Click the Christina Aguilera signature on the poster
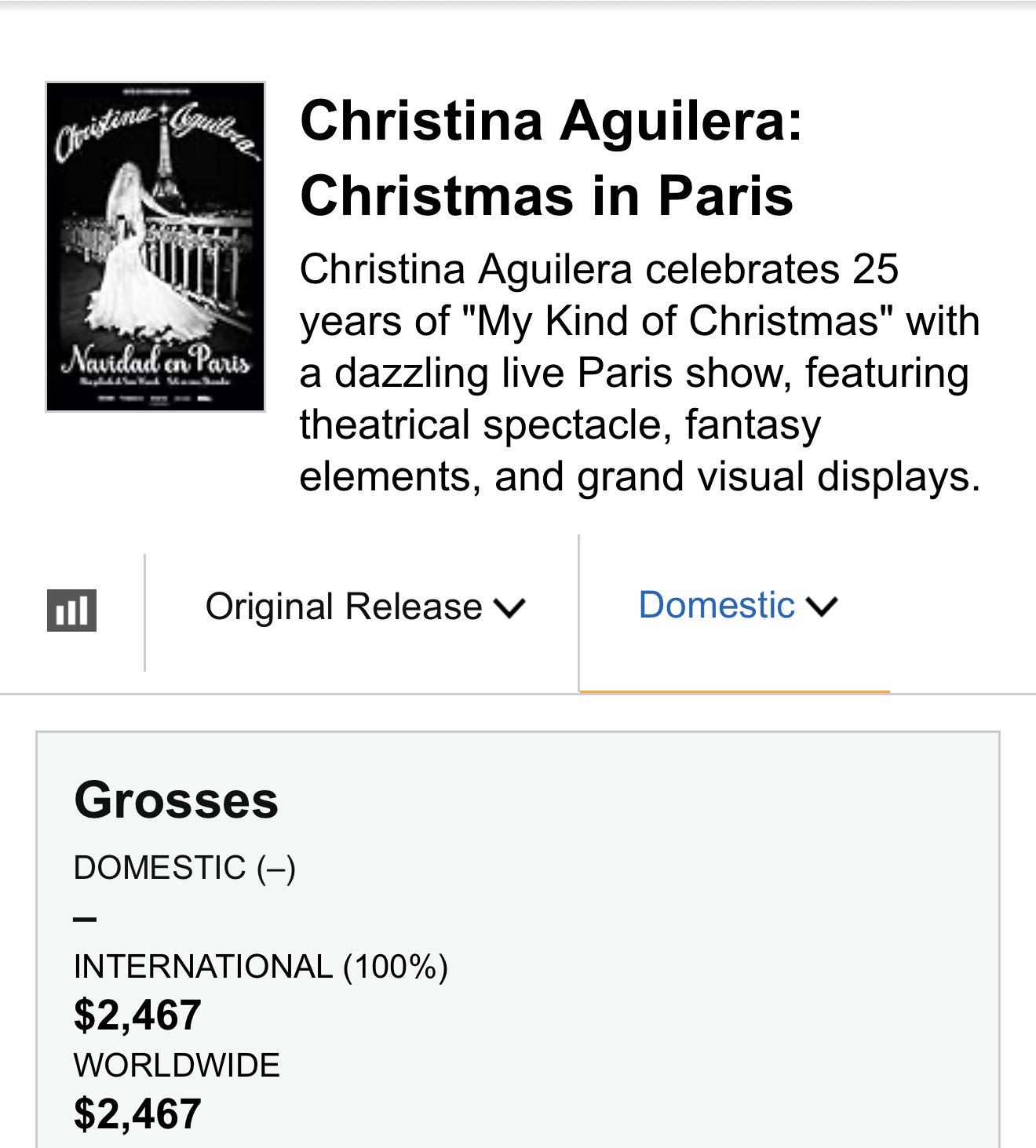This screenshot has height=1148, width=1036. point(155,129)
